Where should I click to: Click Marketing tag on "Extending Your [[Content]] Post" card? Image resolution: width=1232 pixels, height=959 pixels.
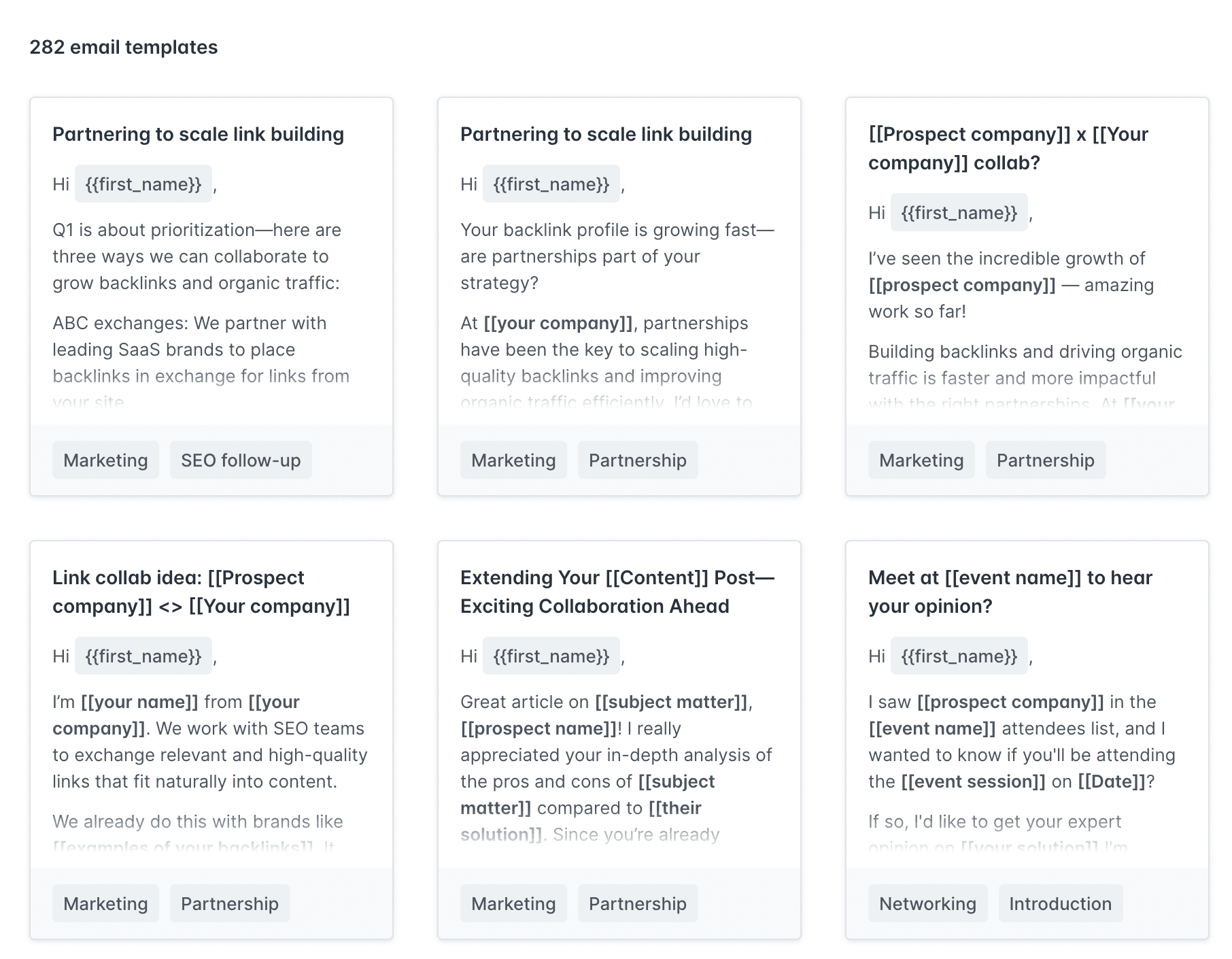pyautogui.click(x=513, y=904)
